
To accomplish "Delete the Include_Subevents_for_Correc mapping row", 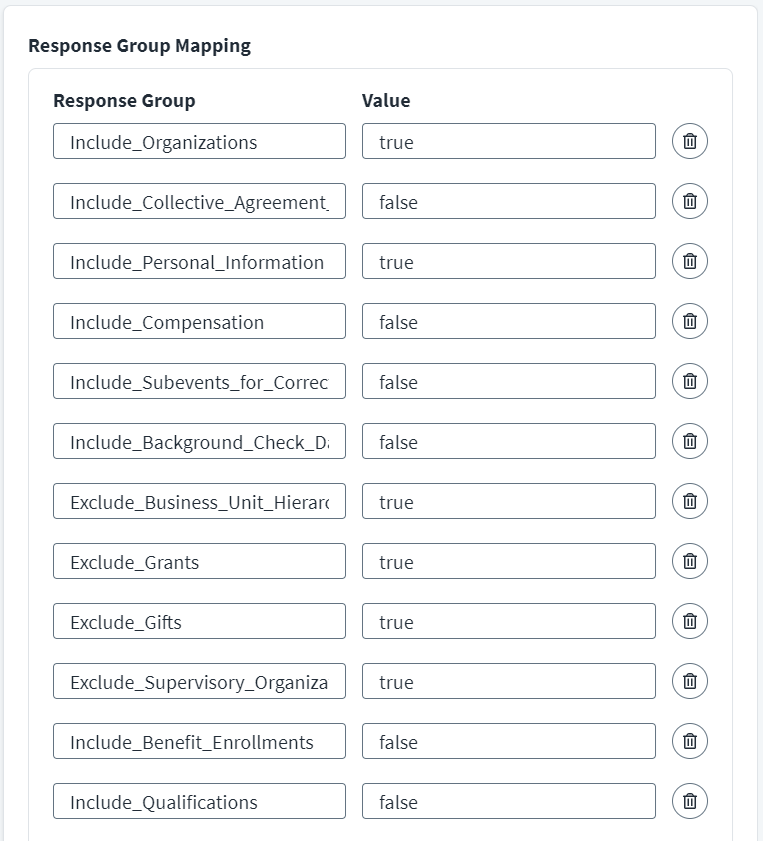I will click(689, 381).
